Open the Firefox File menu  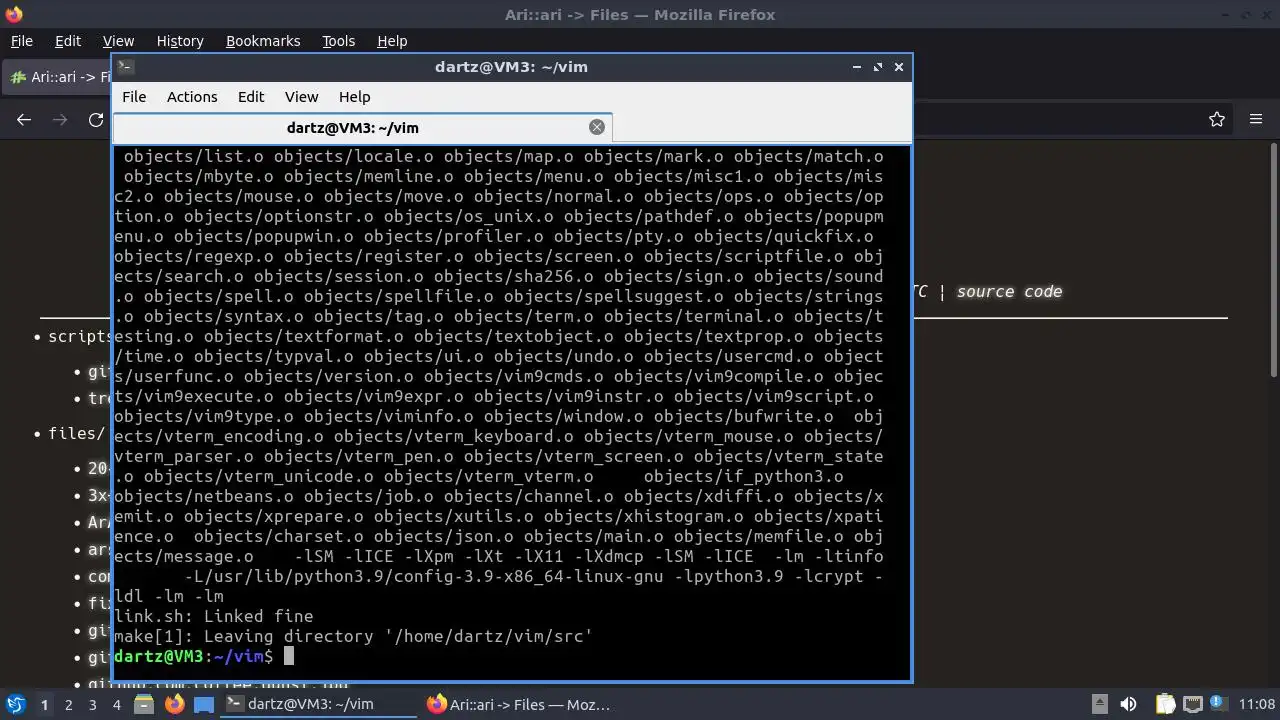pyautogui.click(x=21, y=41)
